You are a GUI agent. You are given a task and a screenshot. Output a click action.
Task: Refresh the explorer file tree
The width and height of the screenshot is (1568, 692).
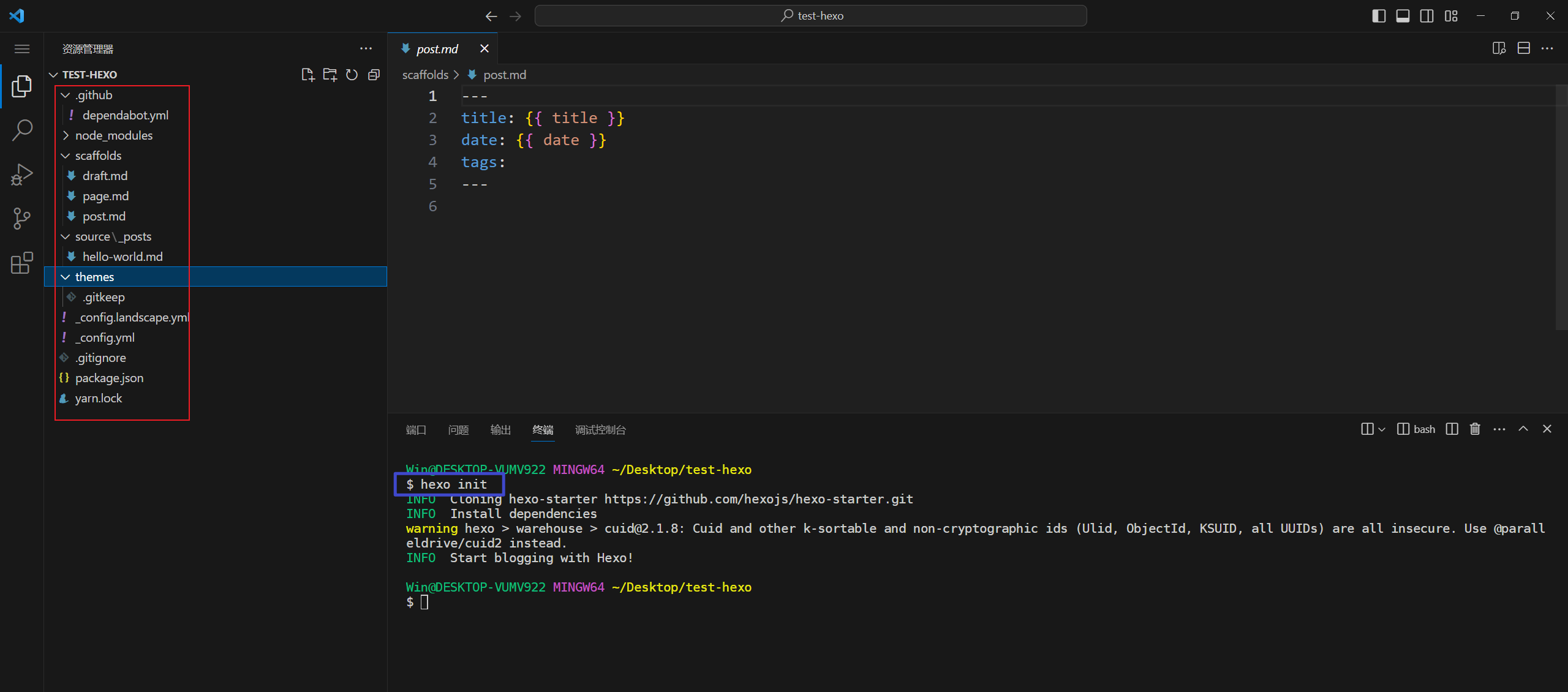[352, 75]
